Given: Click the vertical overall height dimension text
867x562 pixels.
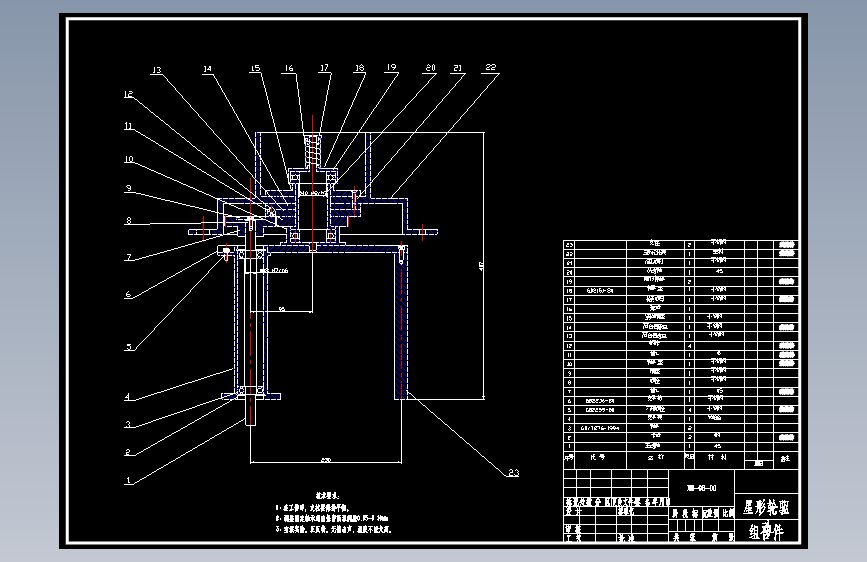Looking at the screenshot, I should coord(480,266).
